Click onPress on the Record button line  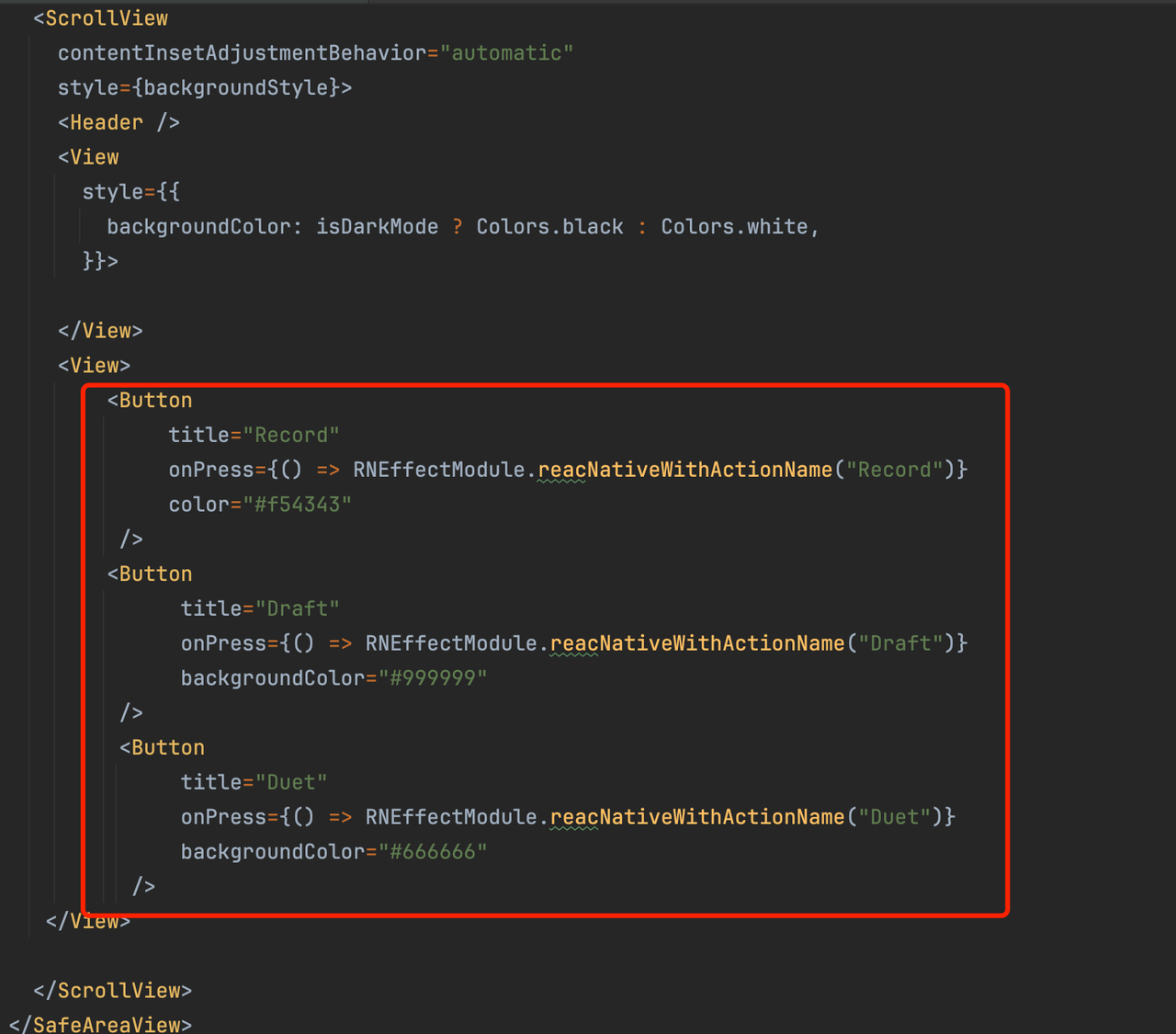210,470
